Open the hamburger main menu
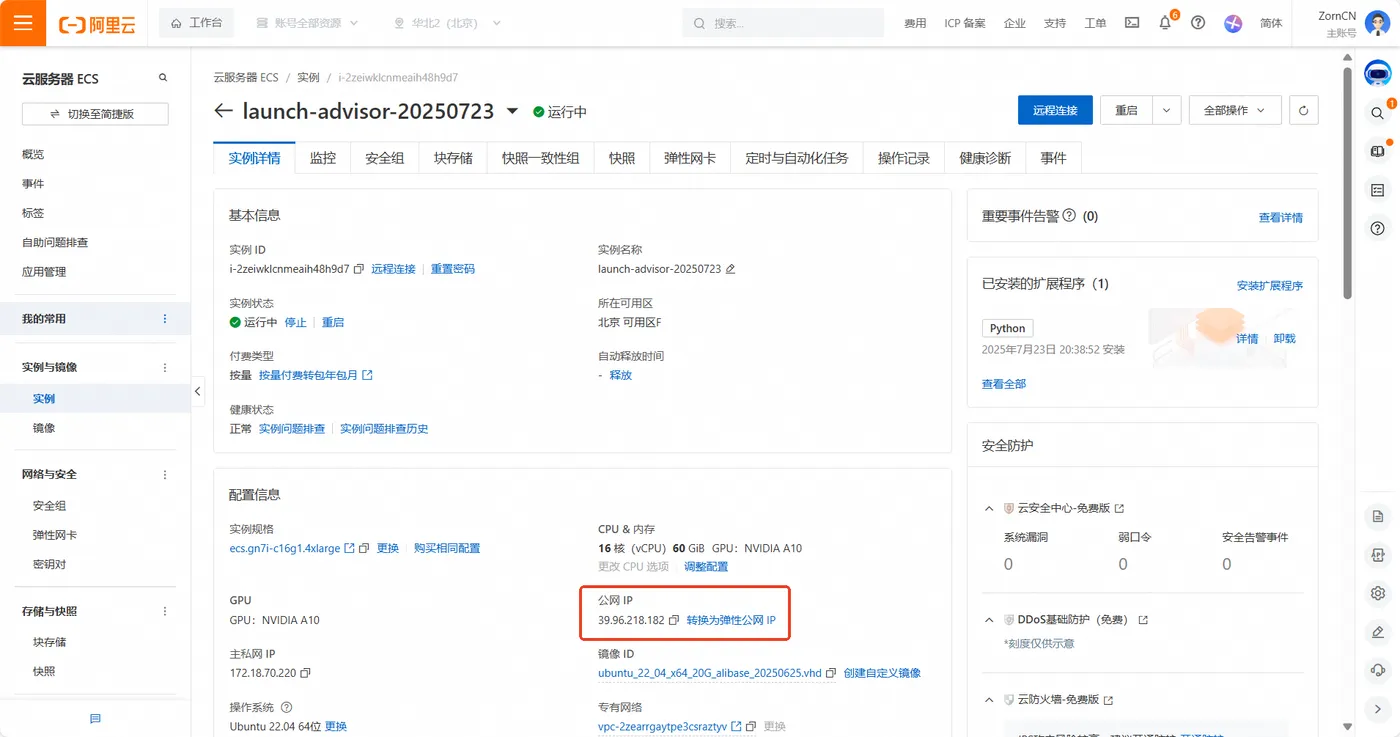The width and height of the screenshot is (1400, 737). point(22,23)
